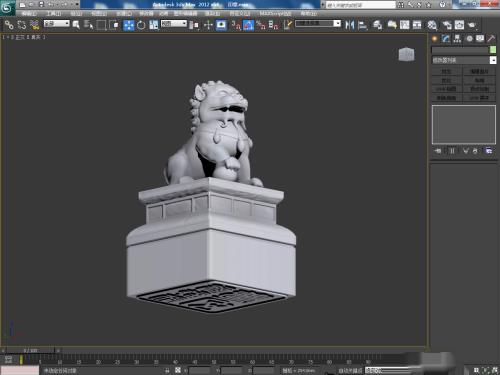Click the ViewCube in the viewport corner
This screenshot has height=375, width=500.
click(406, 54)
